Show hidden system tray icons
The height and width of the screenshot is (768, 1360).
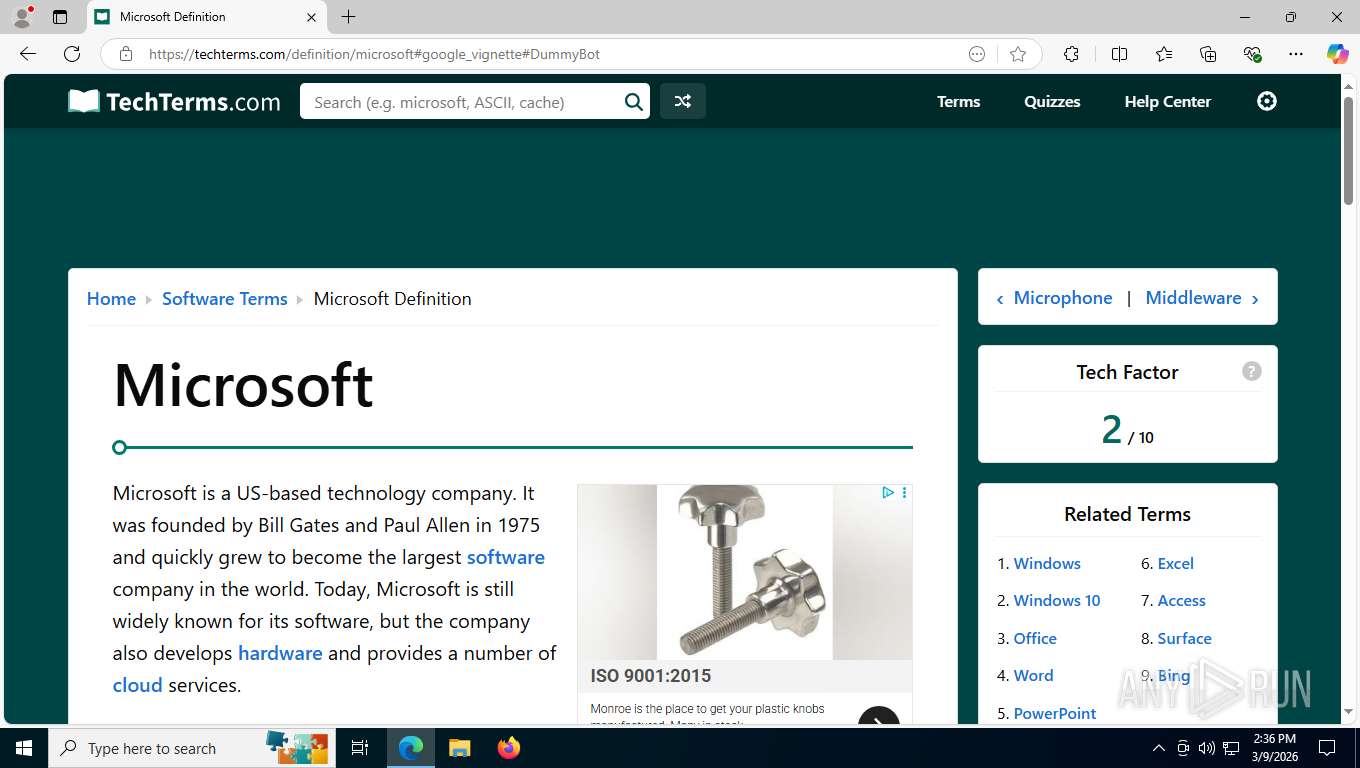point(1159,748)
